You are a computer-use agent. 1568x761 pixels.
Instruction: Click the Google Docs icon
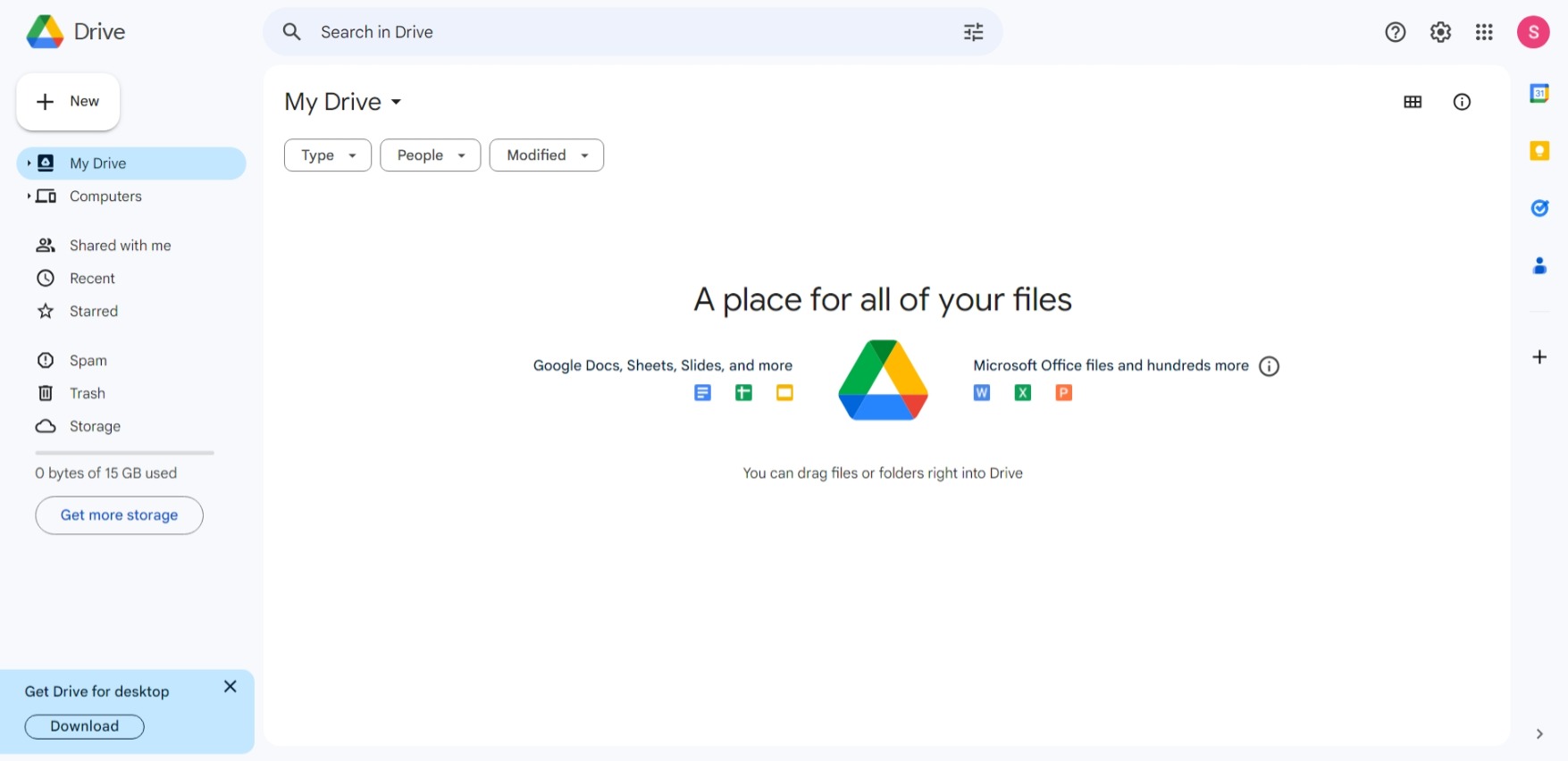(702, 392)
